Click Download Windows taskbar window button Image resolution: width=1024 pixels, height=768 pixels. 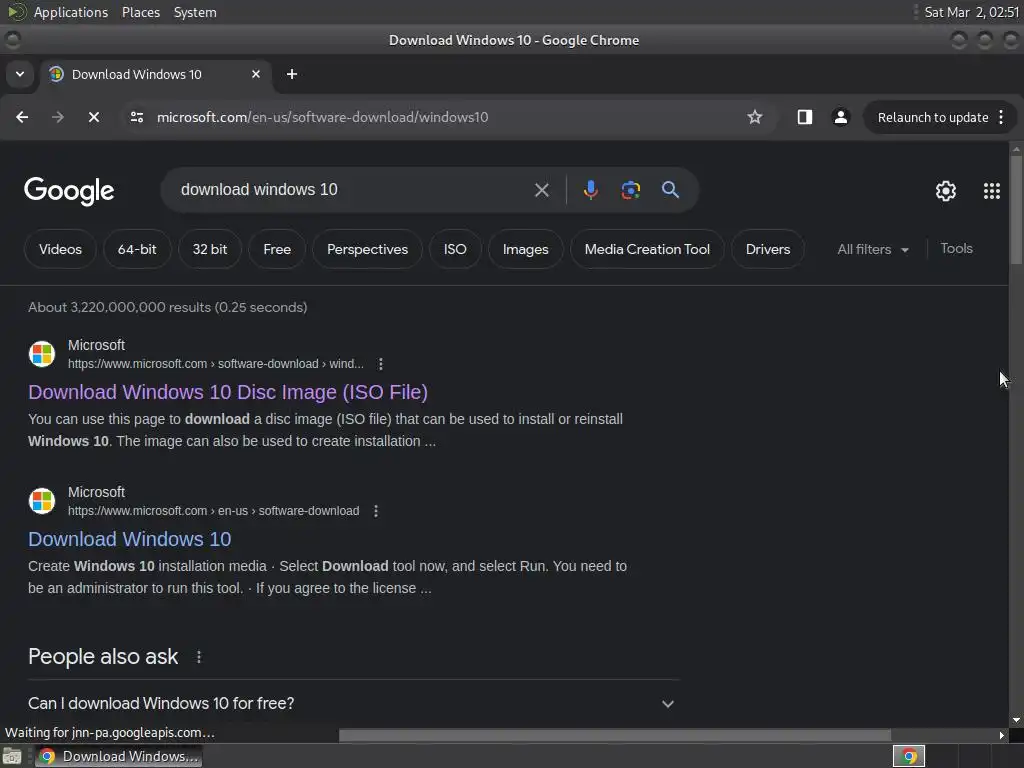point(119,756)
